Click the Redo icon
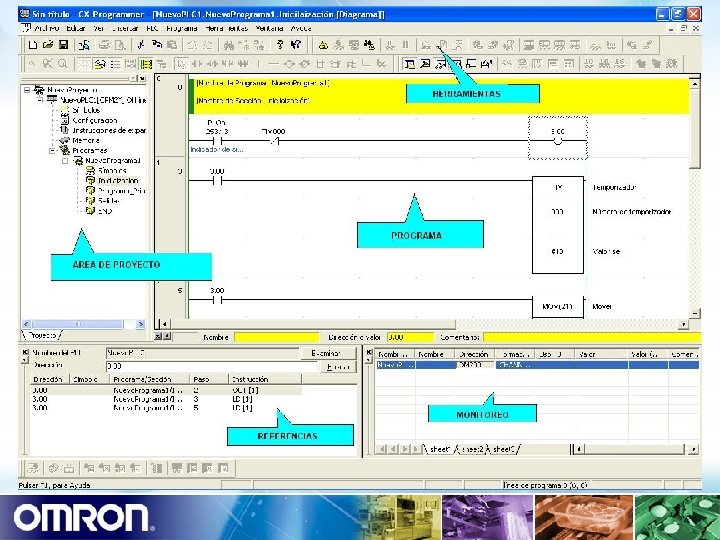Viewport: 720px width, 540px height. click(208, 45)
